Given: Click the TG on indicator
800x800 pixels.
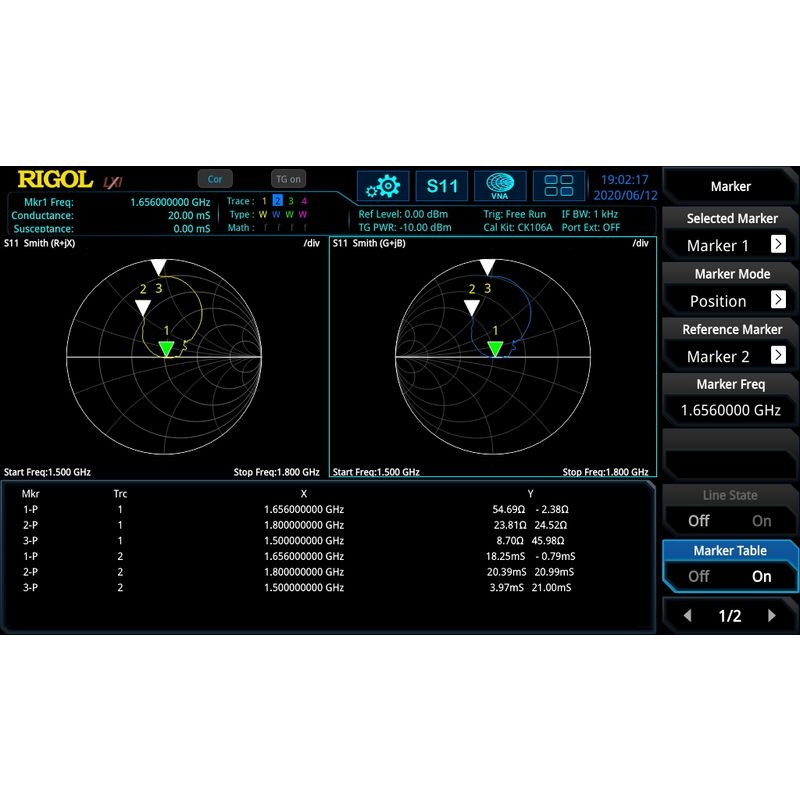Looking at the screenshot, I should click(288, 179).
